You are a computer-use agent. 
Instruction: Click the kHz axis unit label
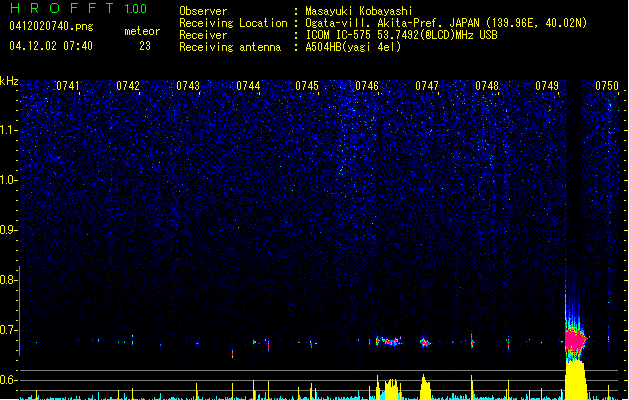coord(9,81)
